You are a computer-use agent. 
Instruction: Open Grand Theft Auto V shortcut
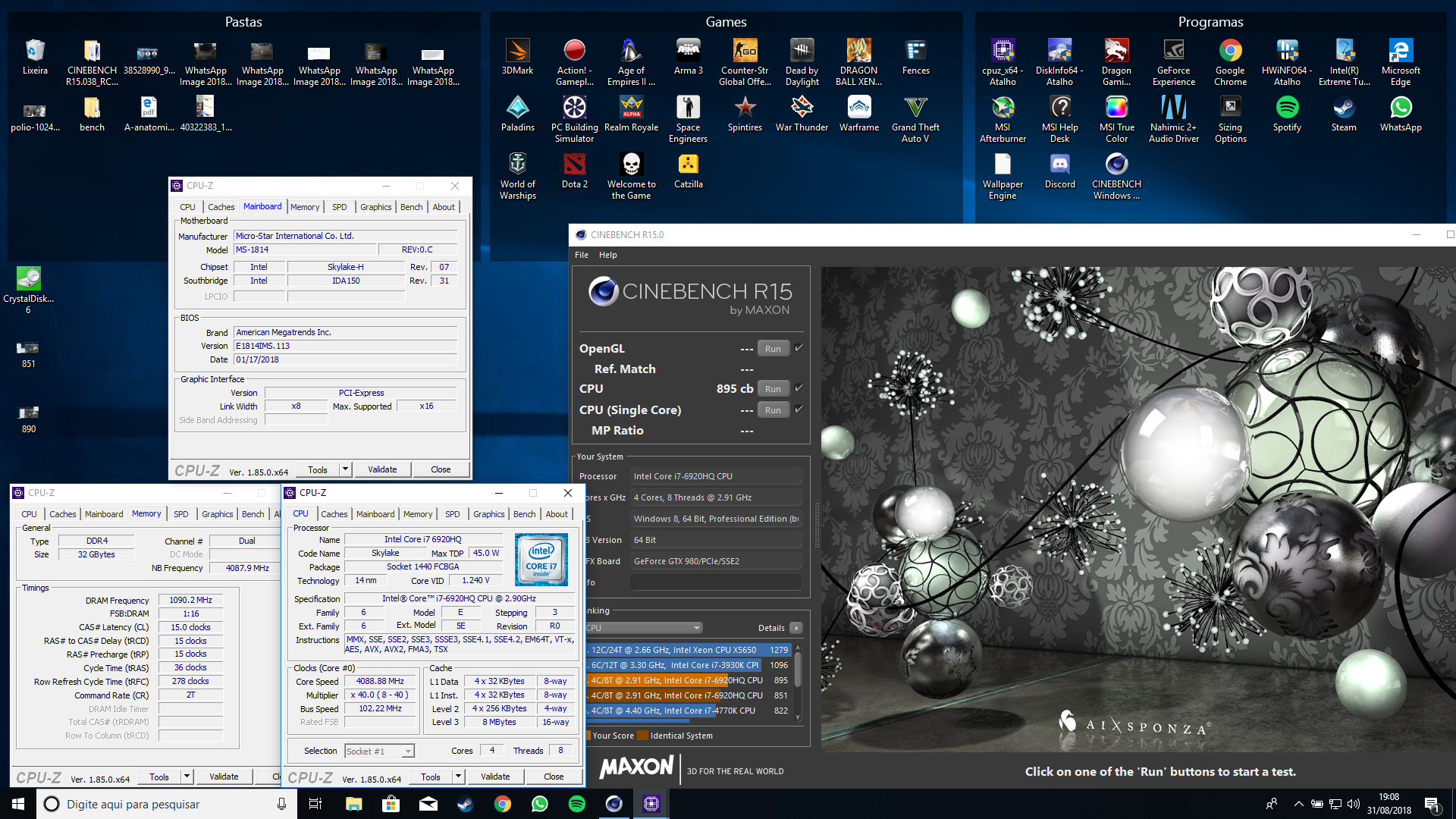click(915, 119)
